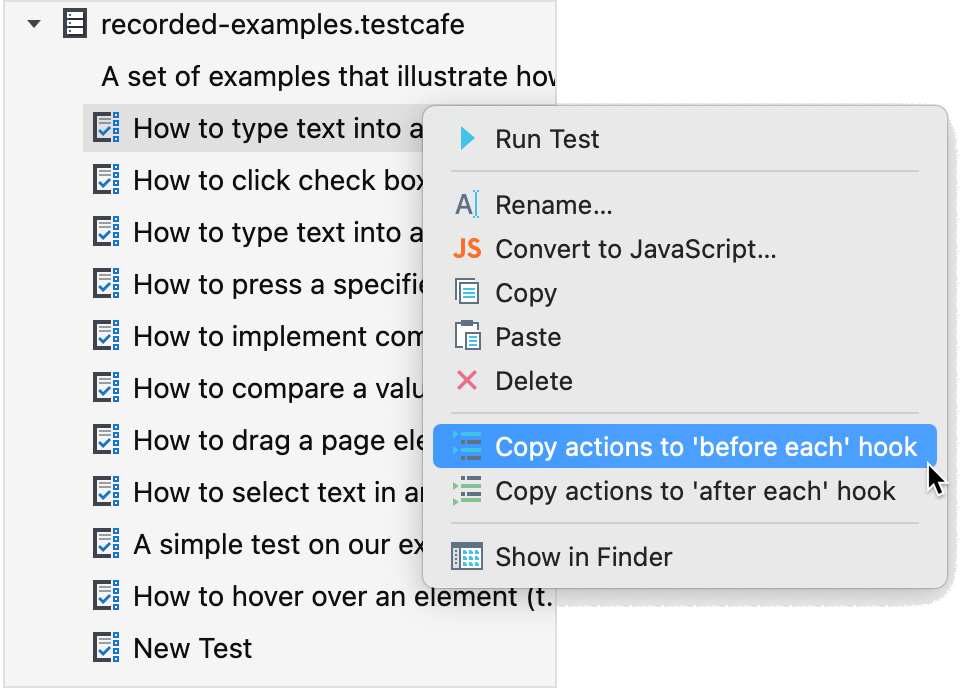Click the checkmark icon beside 'New Test'

(107, 648)
